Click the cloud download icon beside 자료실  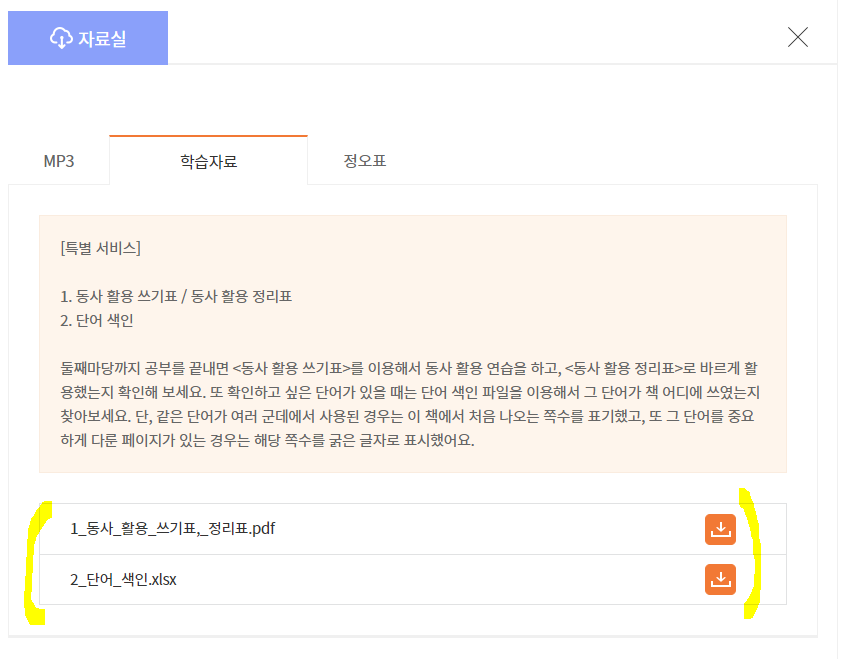(x=61, y=38)
